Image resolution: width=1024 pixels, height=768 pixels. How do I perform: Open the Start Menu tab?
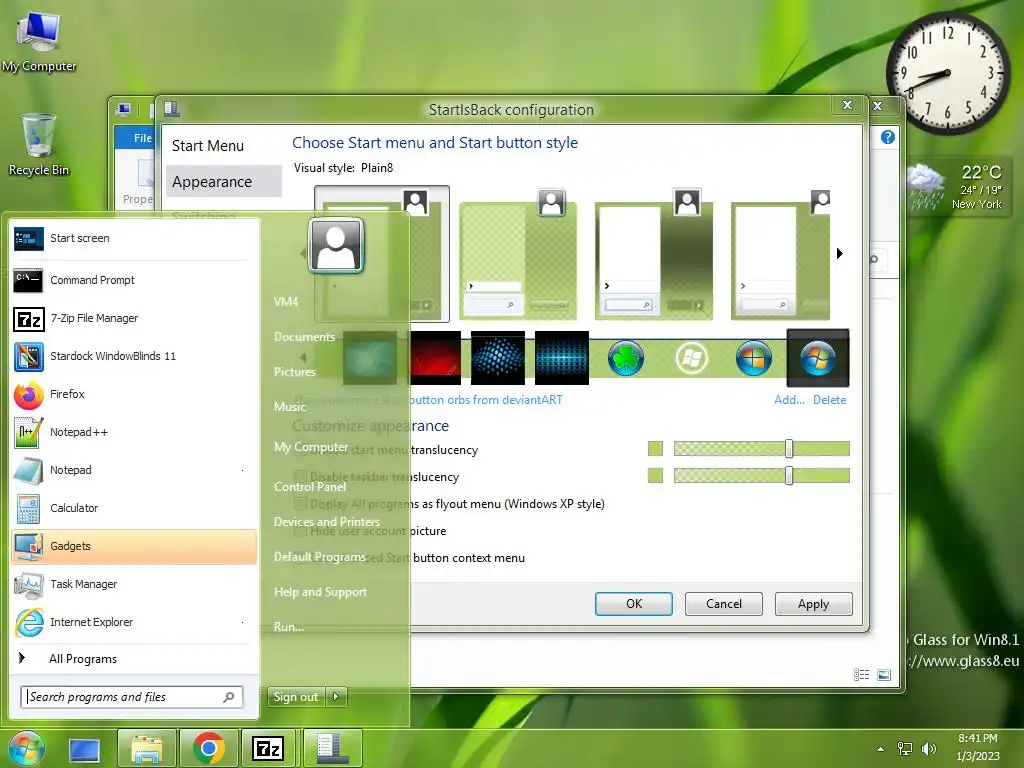tap(224, 146)
